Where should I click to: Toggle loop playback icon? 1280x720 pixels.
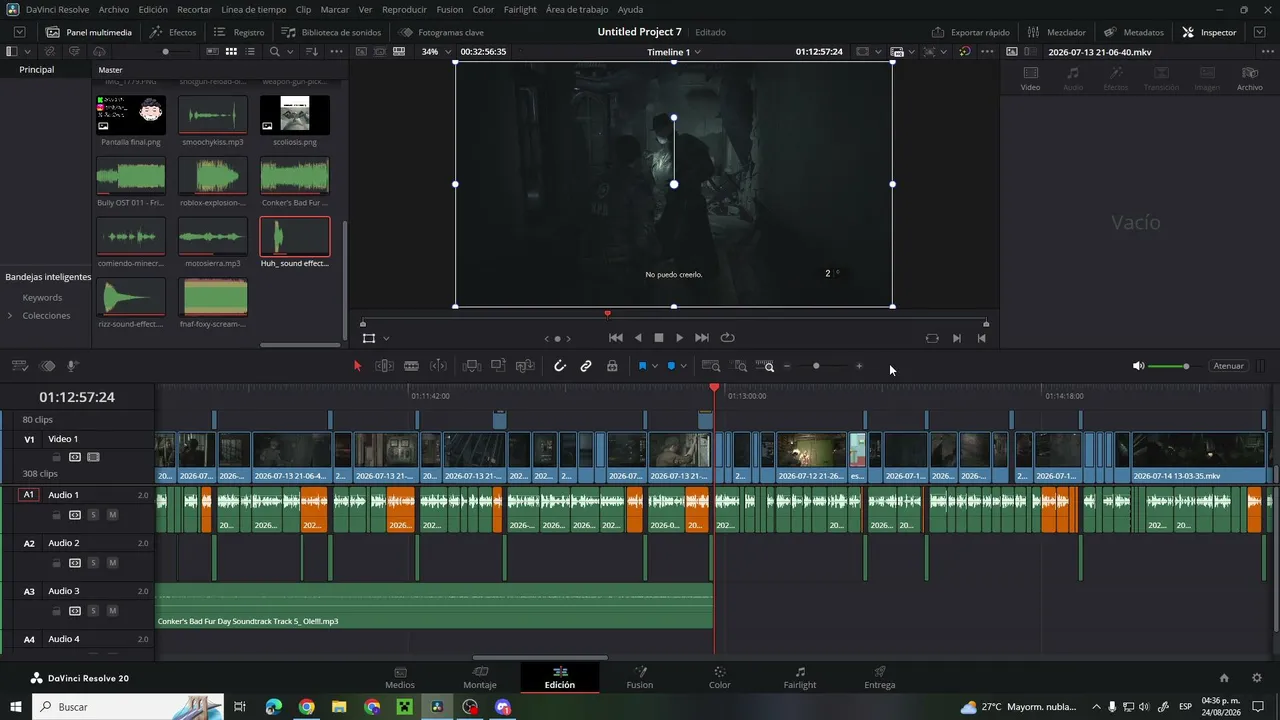(x=727, y=338)
